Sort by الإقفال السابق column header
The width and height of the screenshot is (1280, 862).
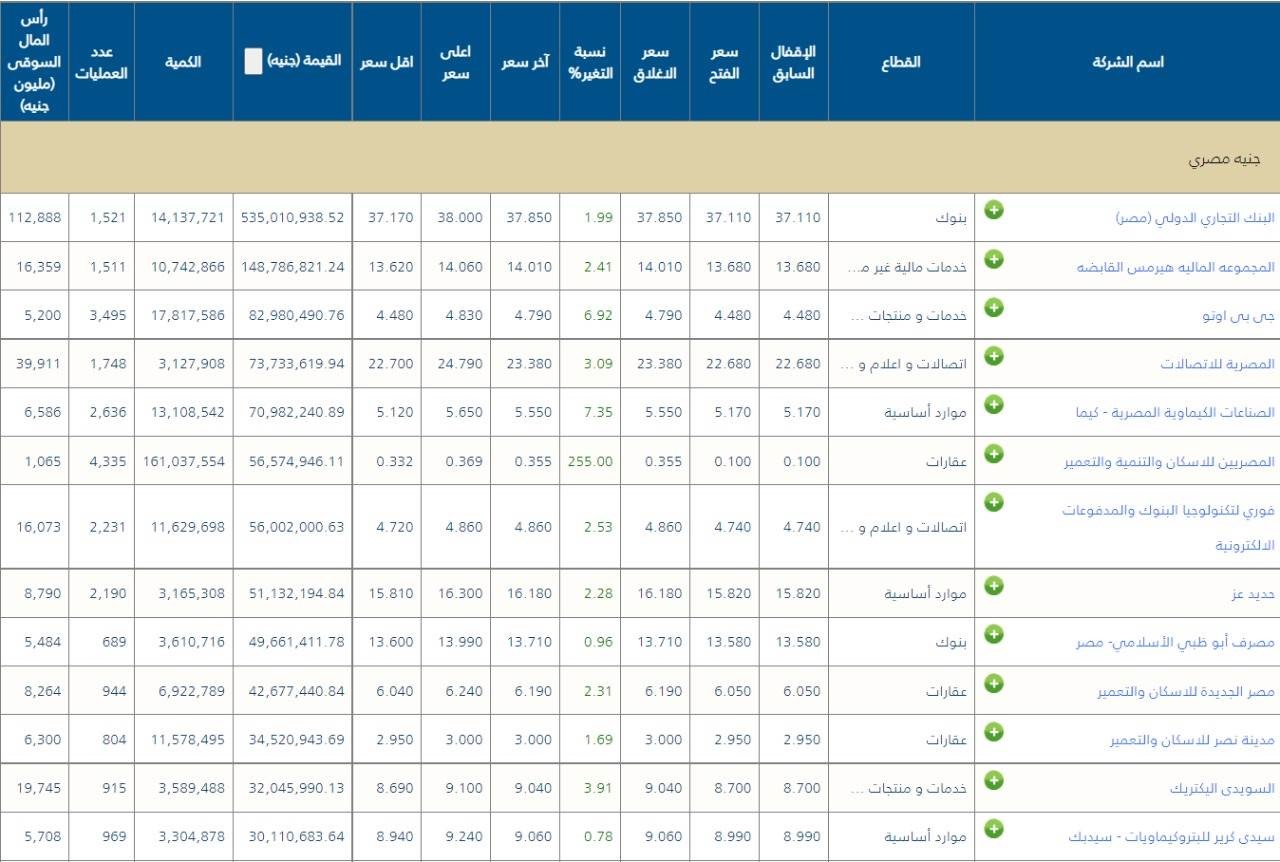coord(793,62)
